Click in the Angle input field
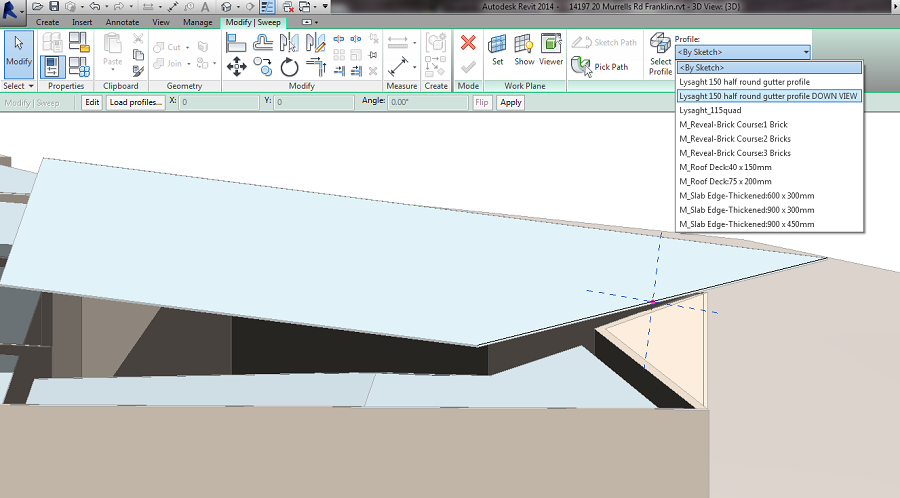 (428, 102)
